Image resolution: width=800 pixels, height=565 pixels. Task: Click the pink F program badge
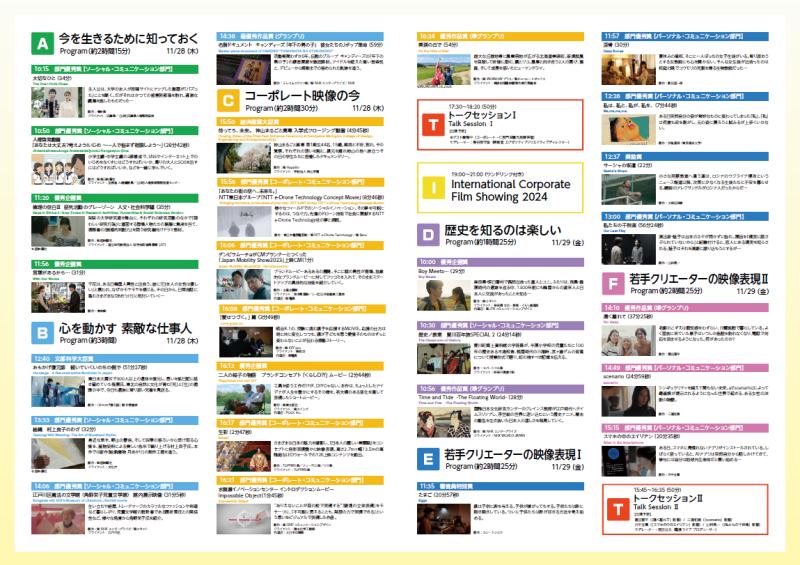pos(613,283)
